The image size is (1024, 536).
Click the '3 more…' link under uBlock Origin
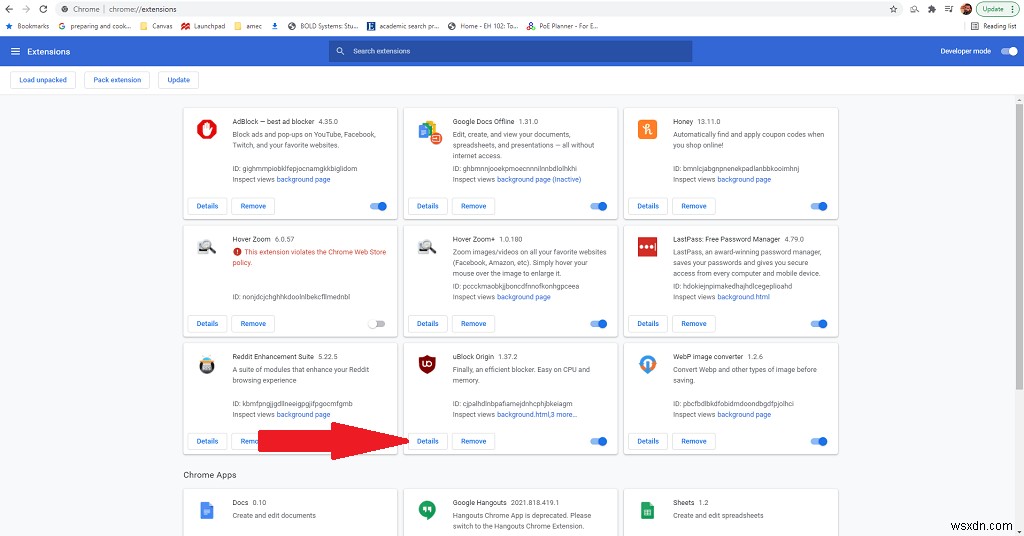point(564,415)
